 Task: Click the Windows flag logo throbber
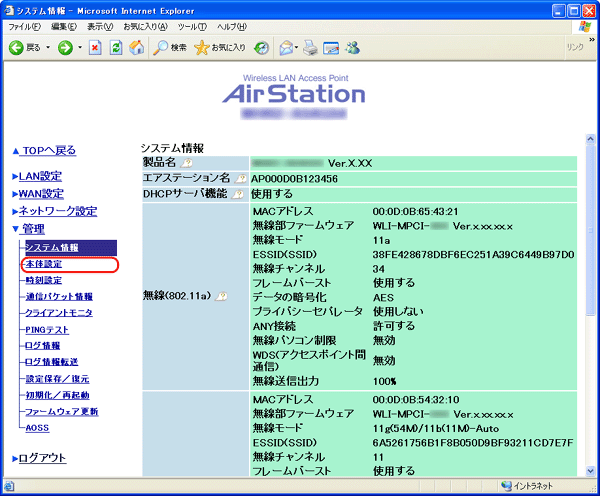[x=585, y=27]
